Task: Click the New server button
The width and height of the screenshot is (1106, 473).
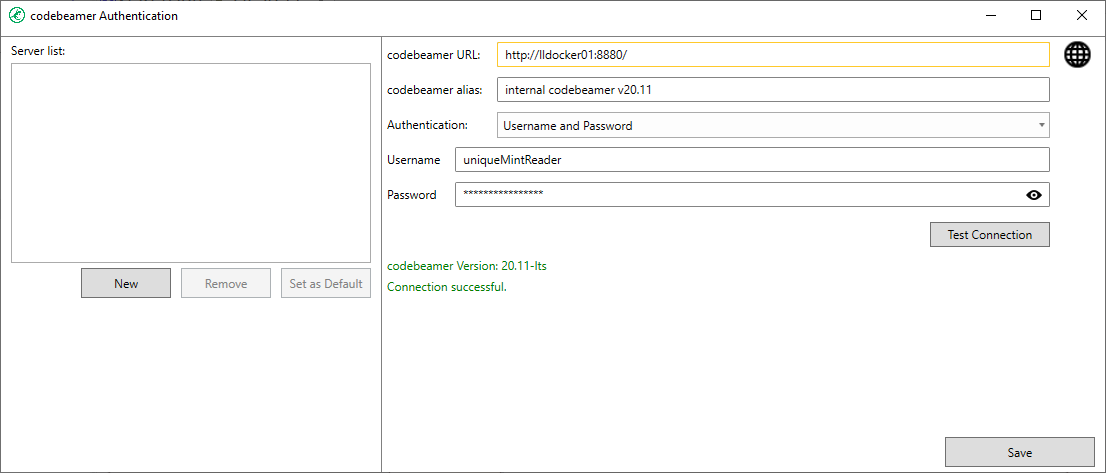Action: pyautogui.click(x=126, y=283)
